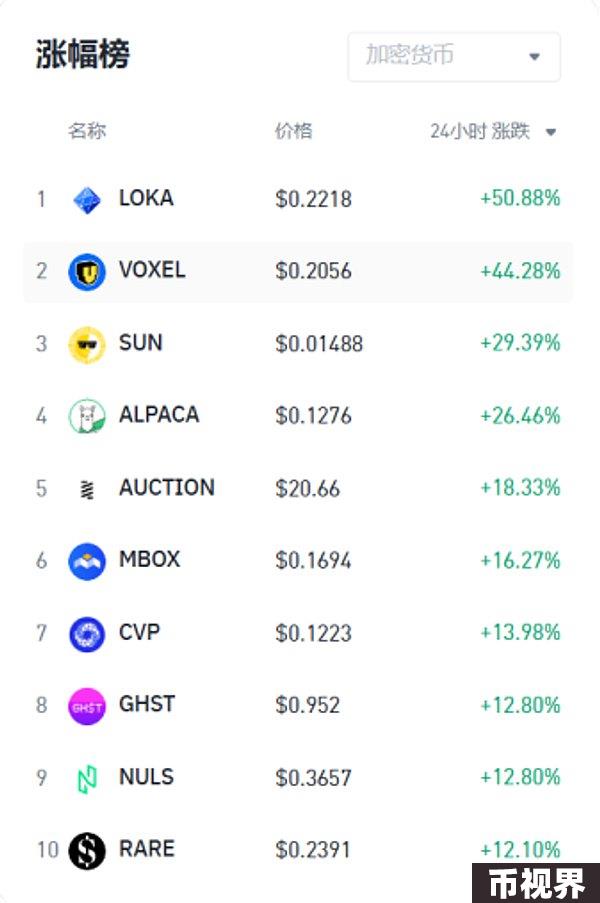Viewport: 600px width, 903px height.
Task: Click the 涨幅榜 heading
Action: (x=83, y=55)
